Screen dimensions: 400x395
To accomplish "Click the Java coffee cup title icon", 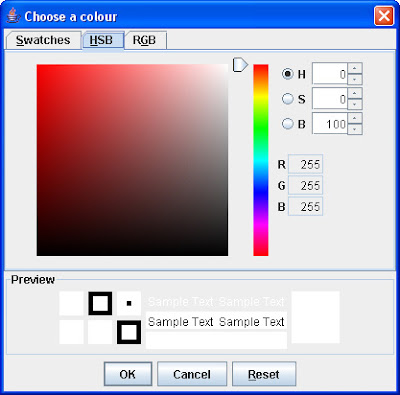I will (x=13, y=16).
